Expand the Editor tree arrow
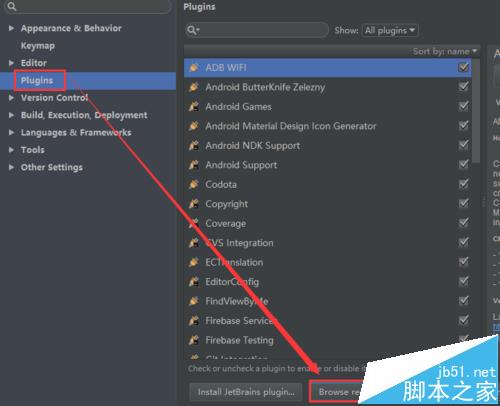Image resolution: width=500 pixels, height=406 pixels. (x=11, y=63)
